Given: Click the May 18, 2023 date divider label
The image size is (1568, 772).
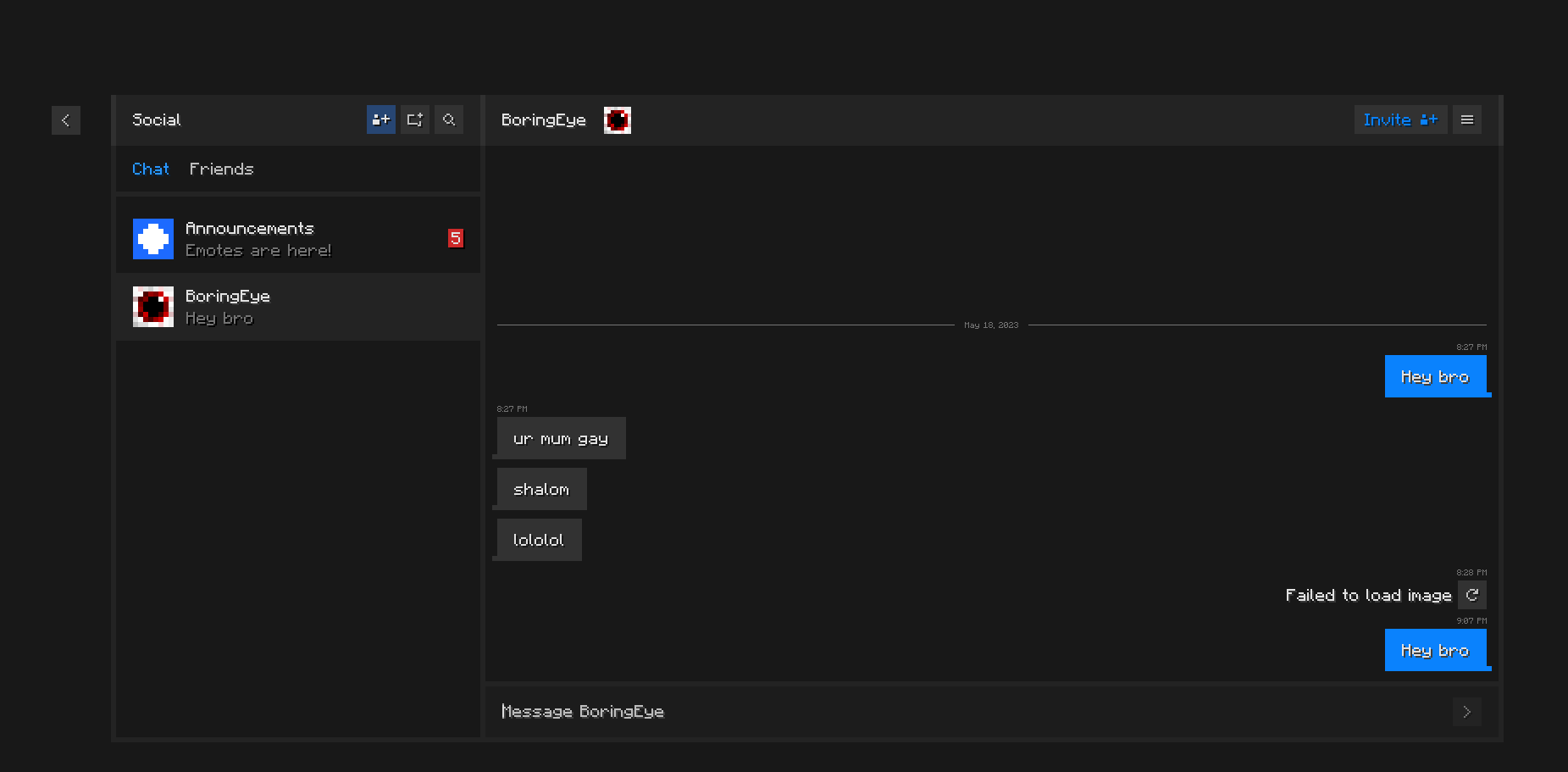Looking at the screenshot, I should (991, 325).
